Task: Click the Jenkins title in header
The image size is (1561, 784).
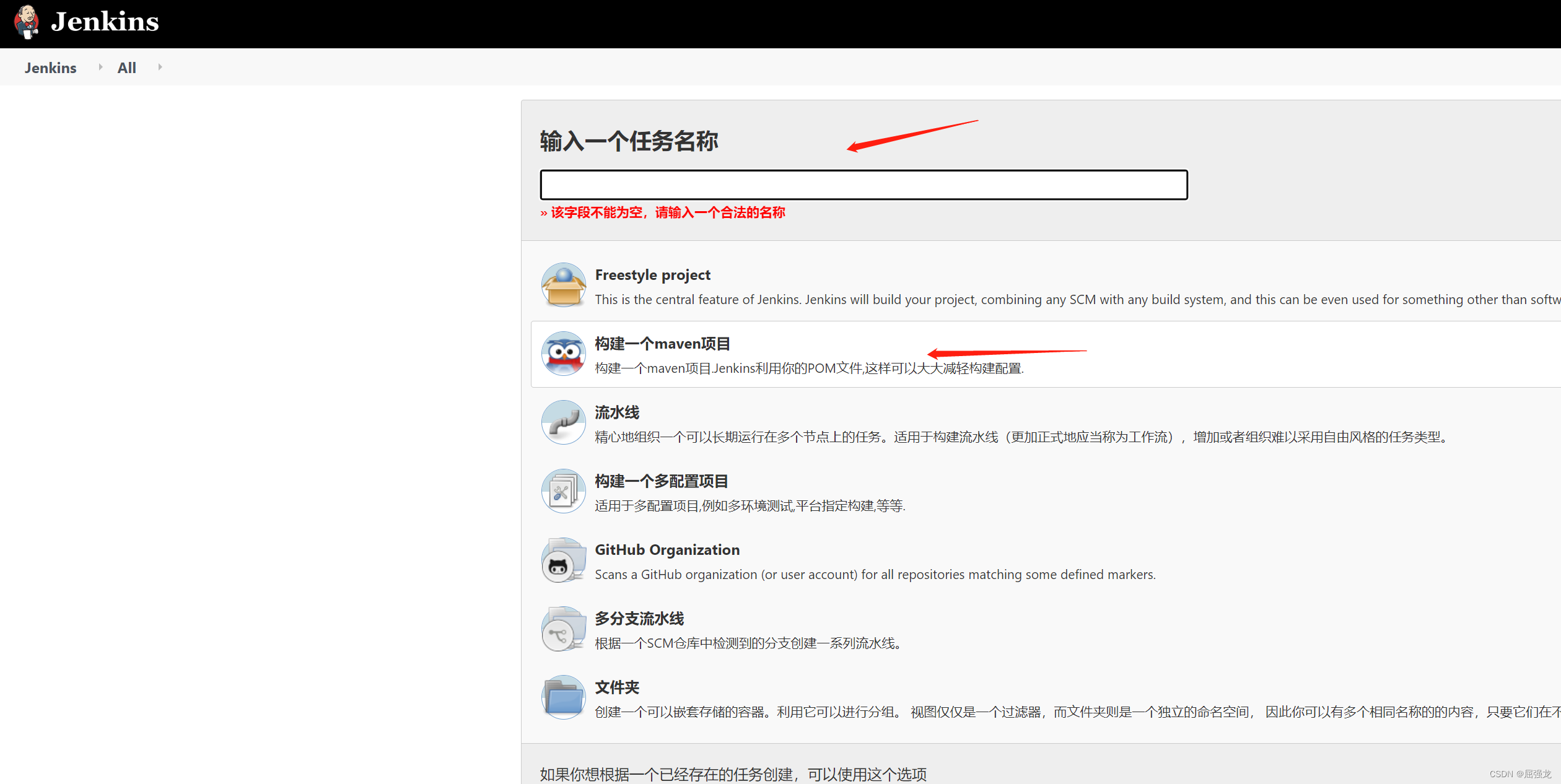Action: (x=105, y=22)
